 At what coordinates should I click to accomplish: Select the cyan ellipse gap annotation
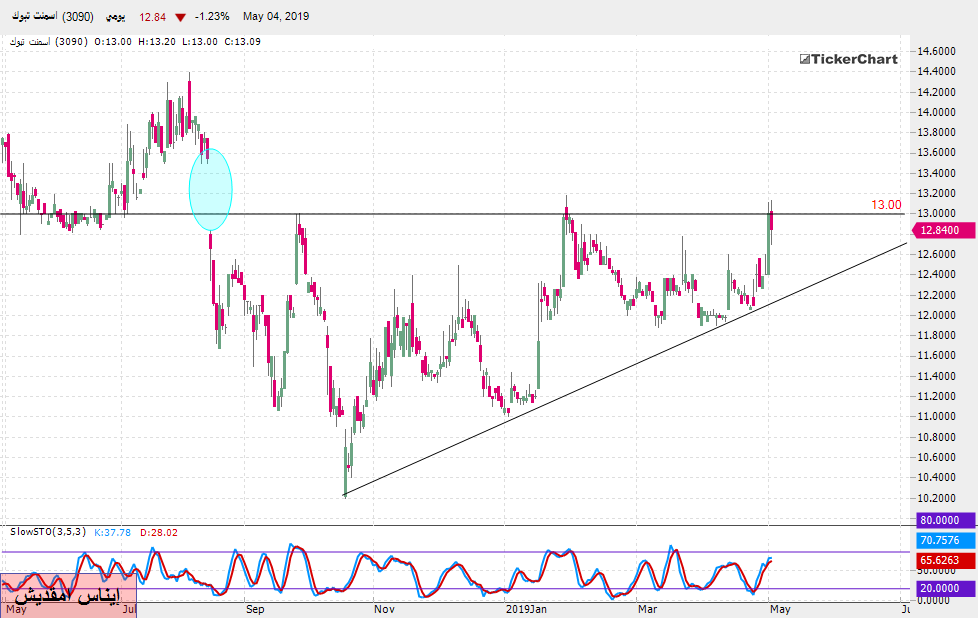[x=211, y=189]
